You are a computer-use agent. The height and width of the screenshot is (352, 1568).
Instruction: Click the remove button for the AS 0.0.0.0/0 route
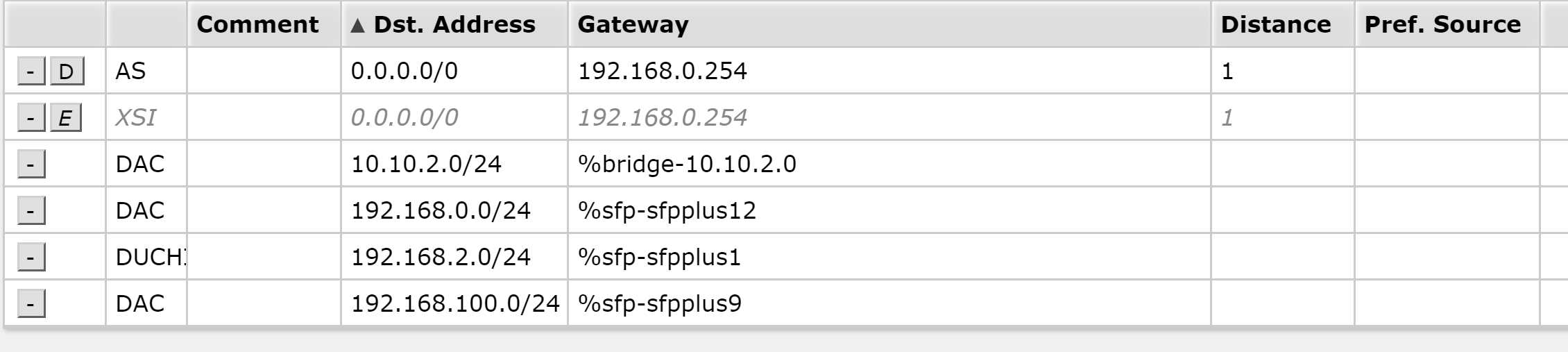point(31,72)
